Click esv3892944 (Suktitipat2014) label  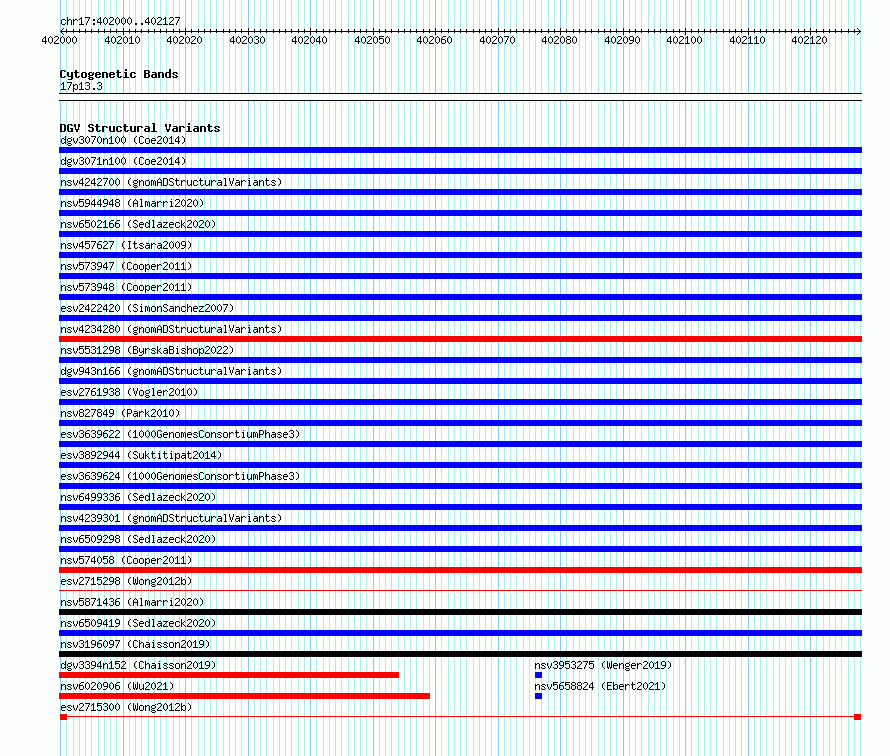[x=141, y=455]
